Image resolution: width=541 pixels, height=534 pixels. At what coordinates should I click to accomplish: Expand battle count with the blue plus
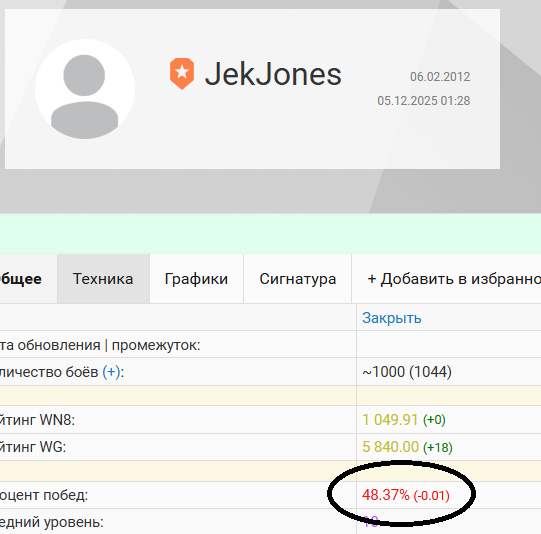point(111,372)
